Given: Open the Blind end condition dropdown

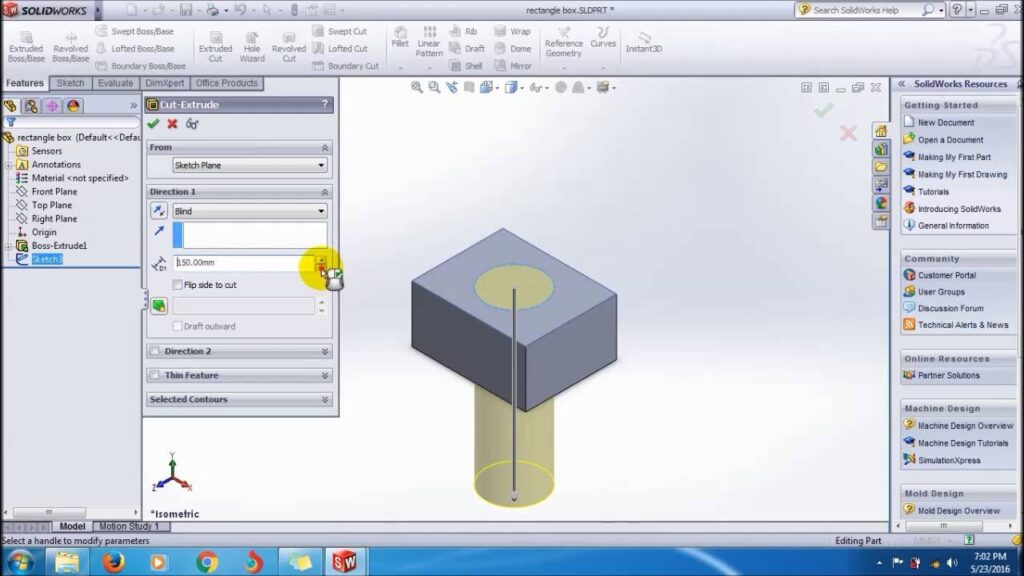Looking at the screenshot, I should click(x=249, y=211).
